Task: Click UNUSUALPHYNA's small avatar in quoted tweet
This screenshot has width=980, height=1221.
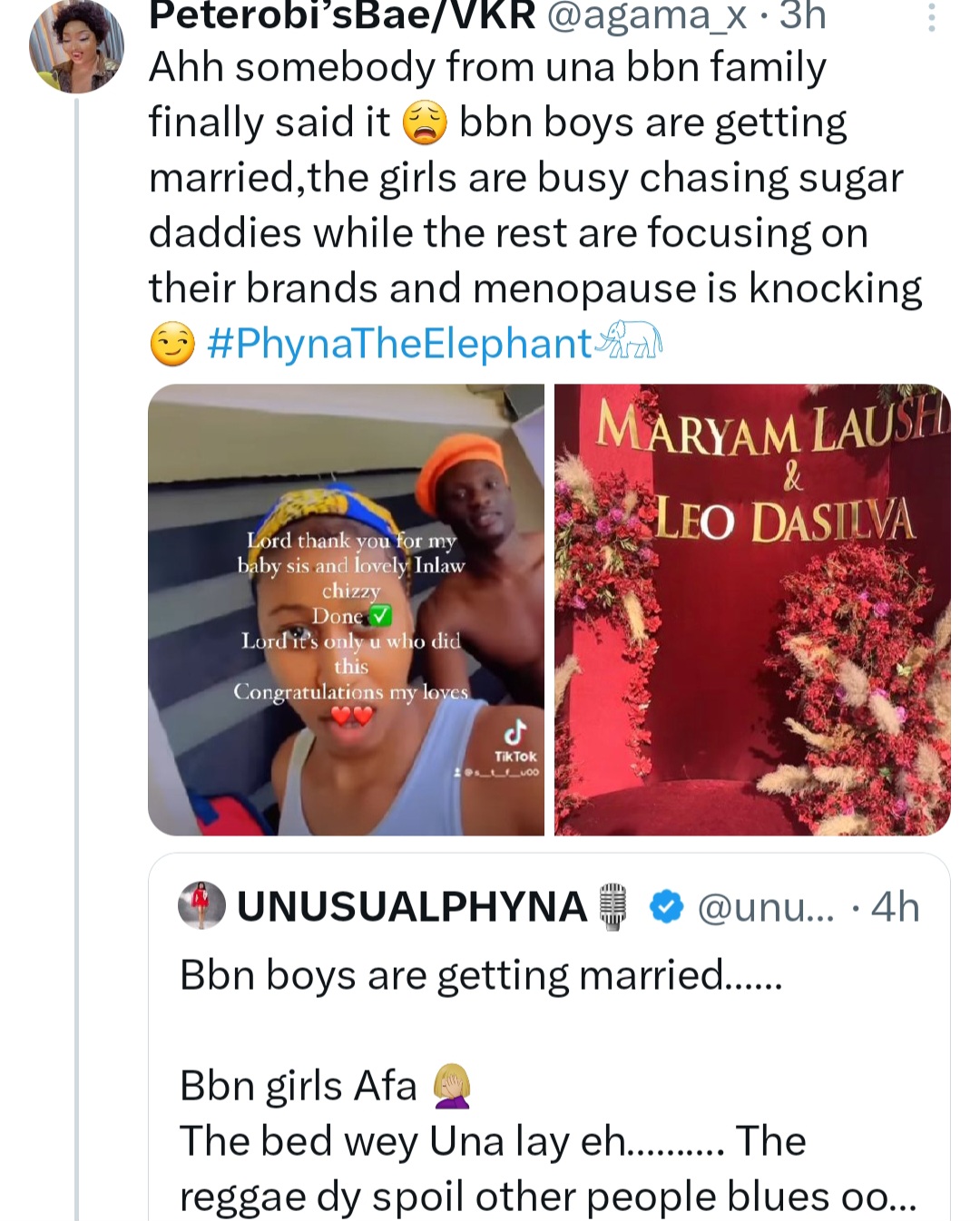Action: coord(201,905)
